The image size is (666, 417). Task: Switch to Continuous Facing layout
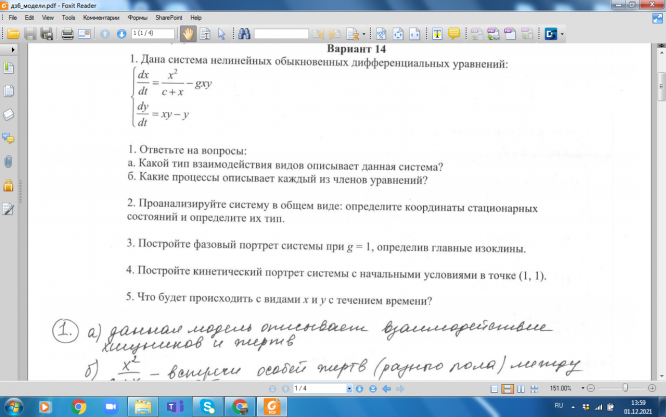(x=534, y=389)
